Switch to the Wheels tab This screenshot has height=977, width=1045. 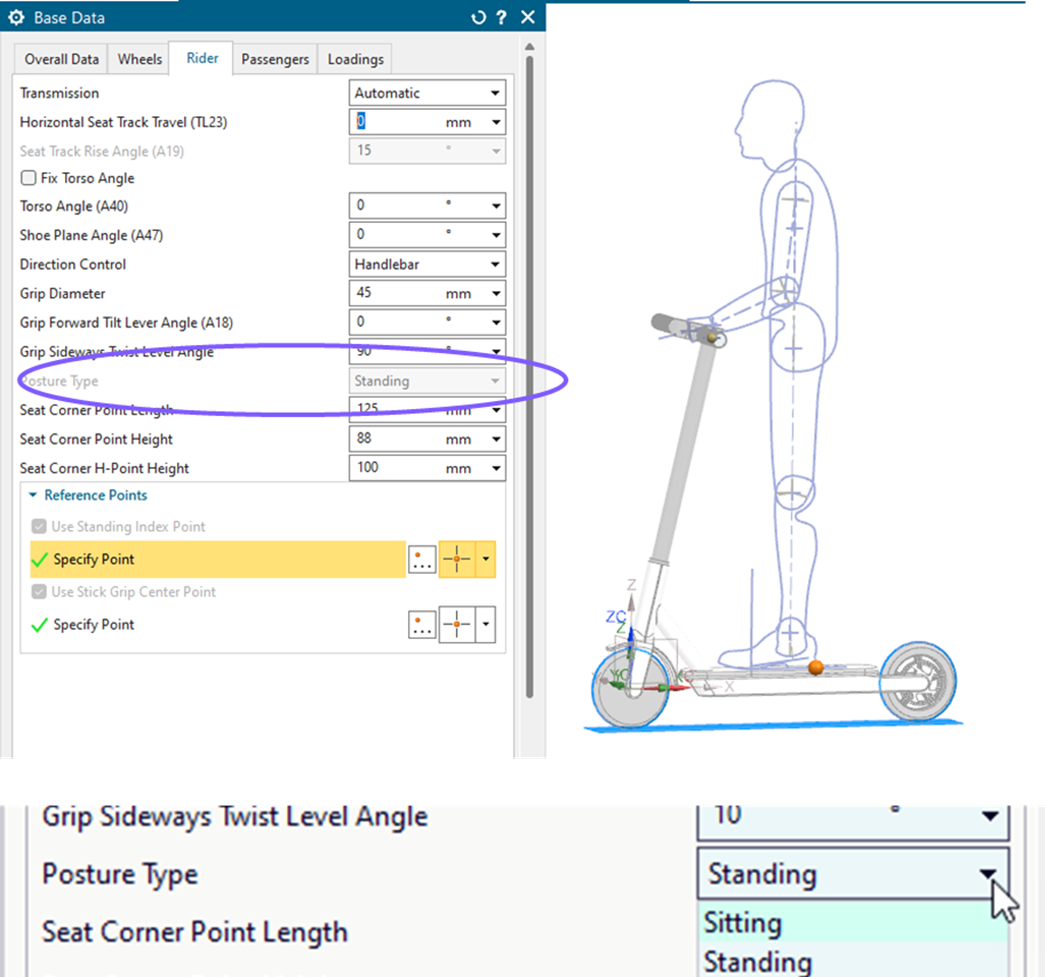(x=139, y=59)
